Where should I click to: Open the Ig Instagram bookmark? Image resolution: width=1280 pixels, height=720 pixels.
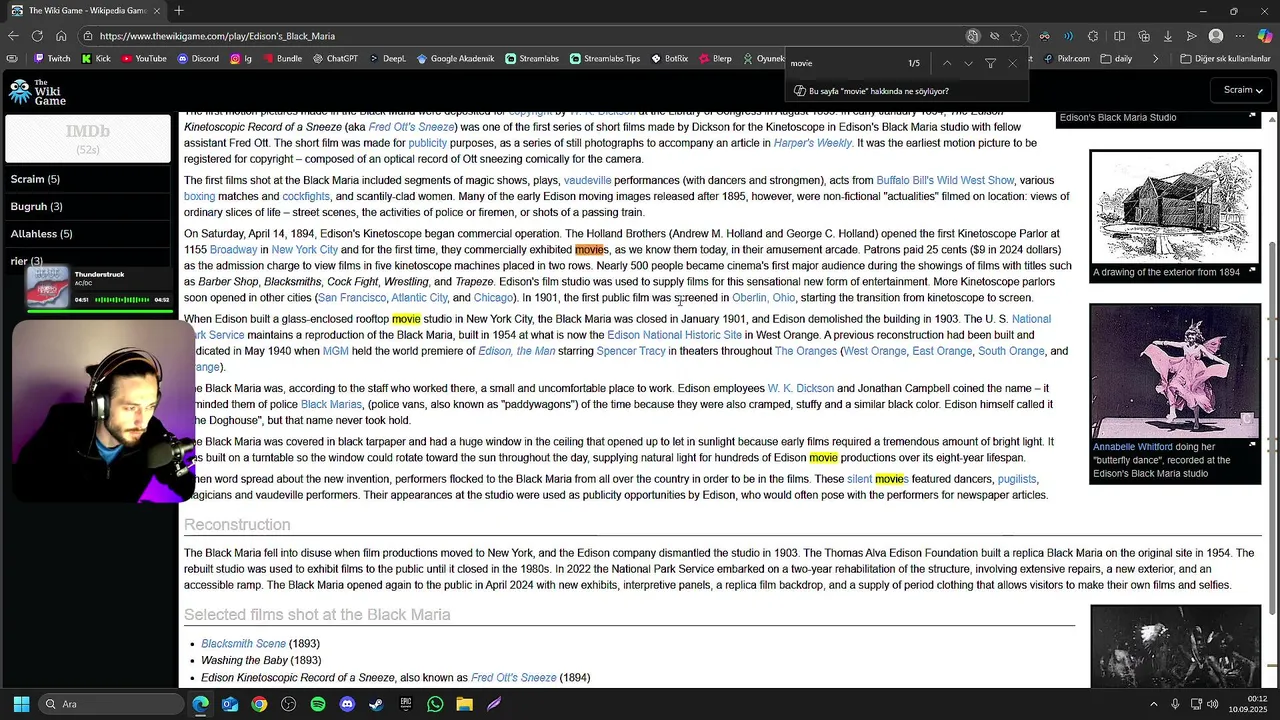[x=241, y=59]
